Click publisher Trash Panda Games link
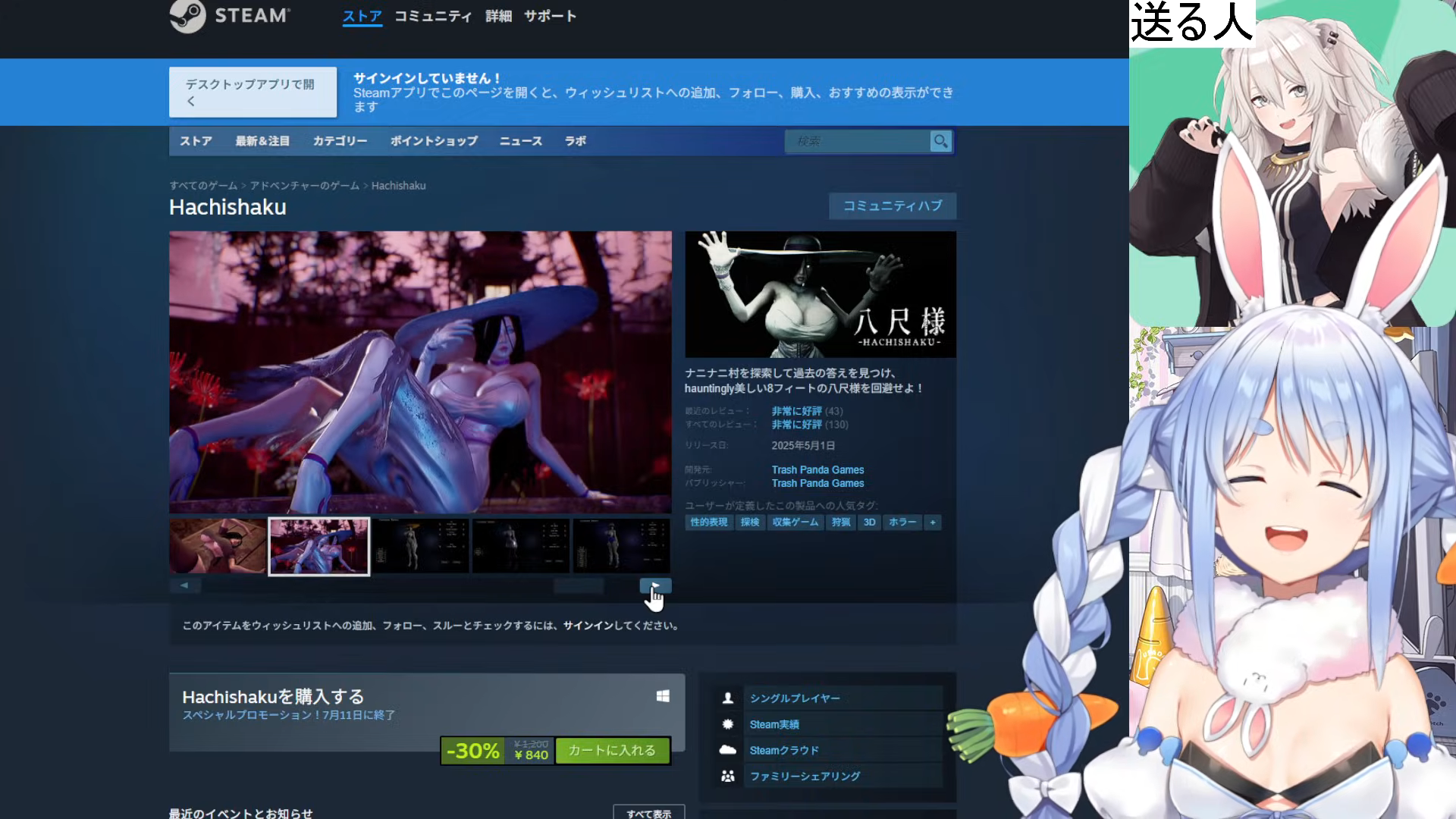 (817, 483)
